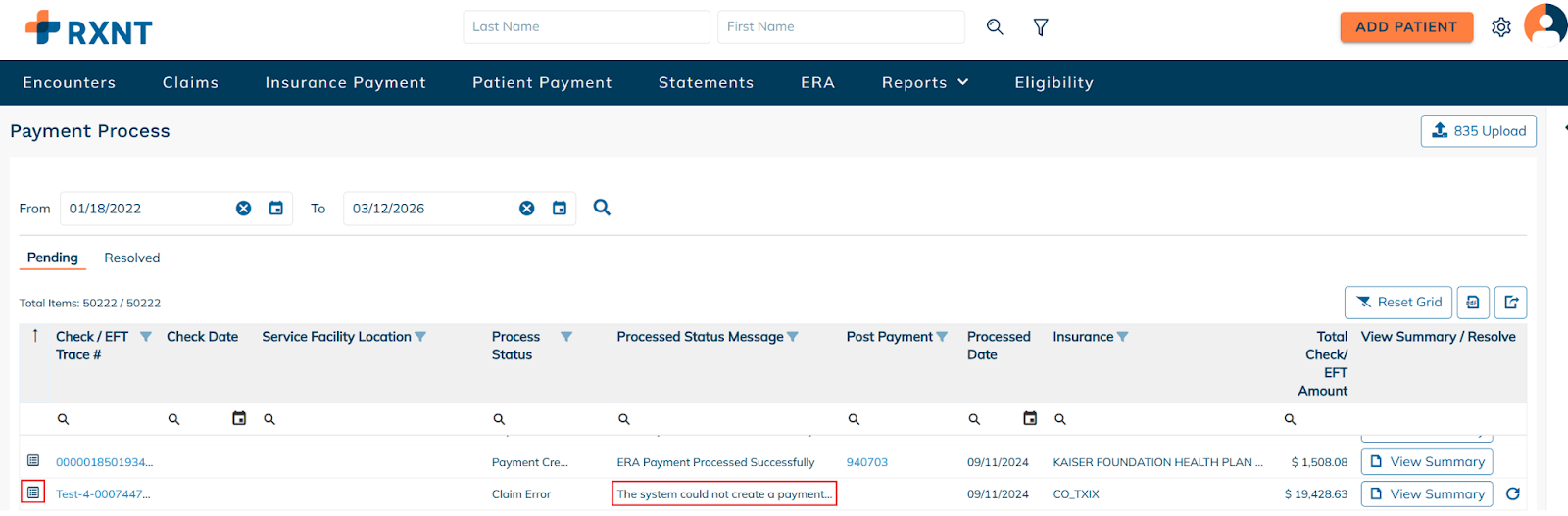
Task: Click the export grid icon
Action: coord(1511,303)
